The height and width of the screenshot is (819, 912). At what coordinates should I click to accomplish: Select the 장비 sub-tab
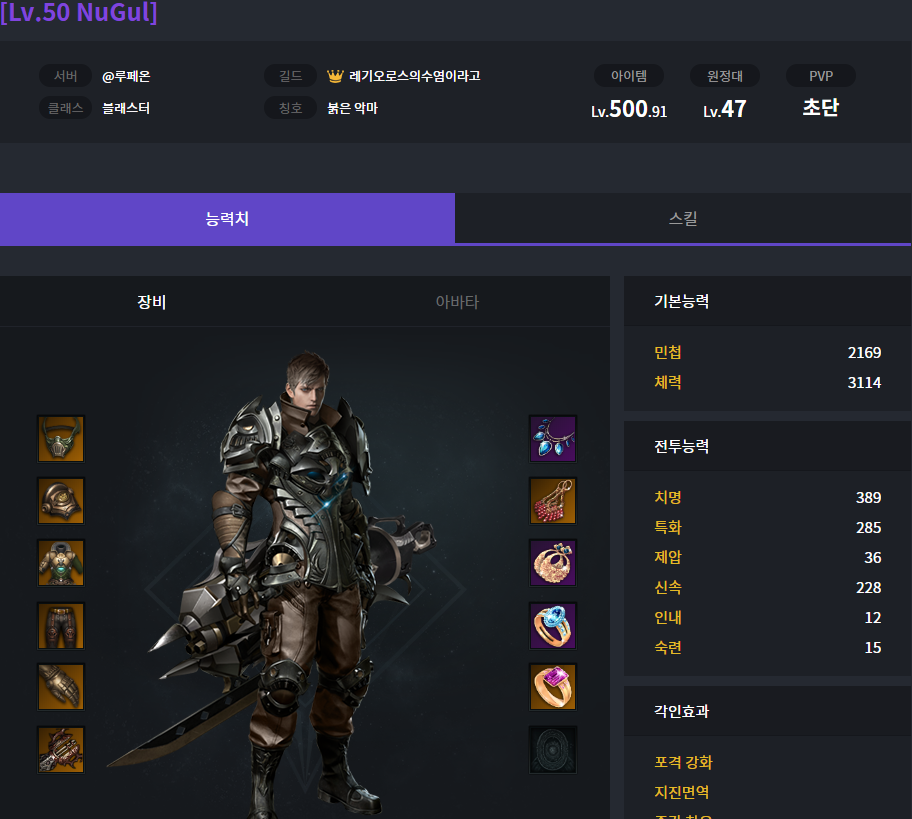click(x=152, y=302)
